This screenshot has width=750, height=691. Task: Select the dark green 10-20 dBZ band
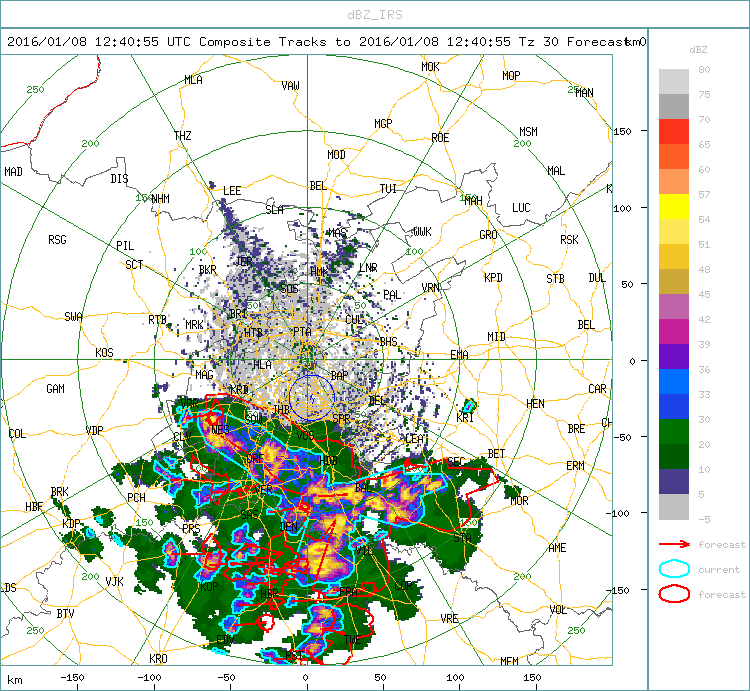[x=674, y=456]
